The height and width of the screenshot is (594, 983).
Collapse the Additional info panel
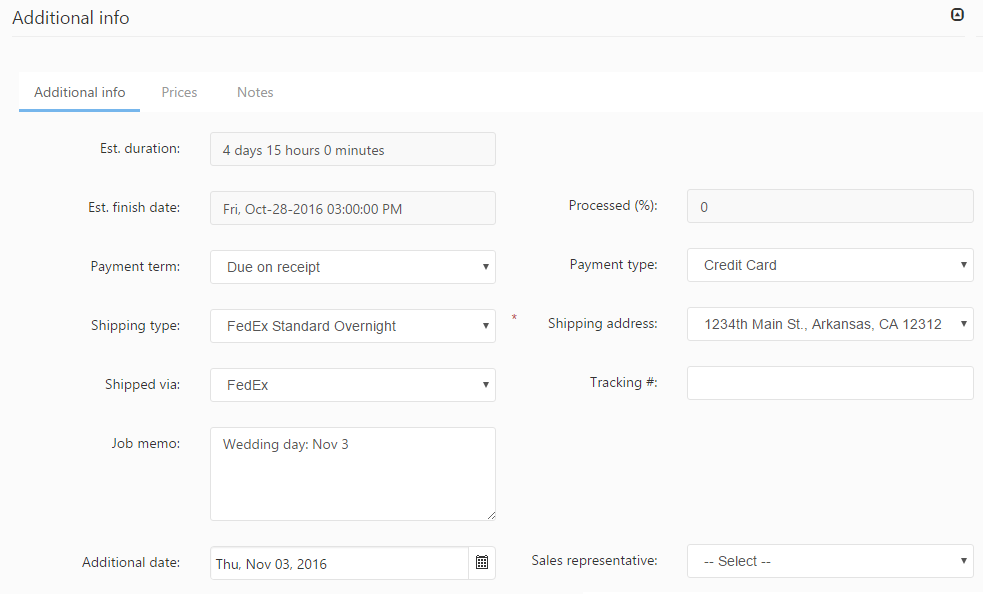957,15
